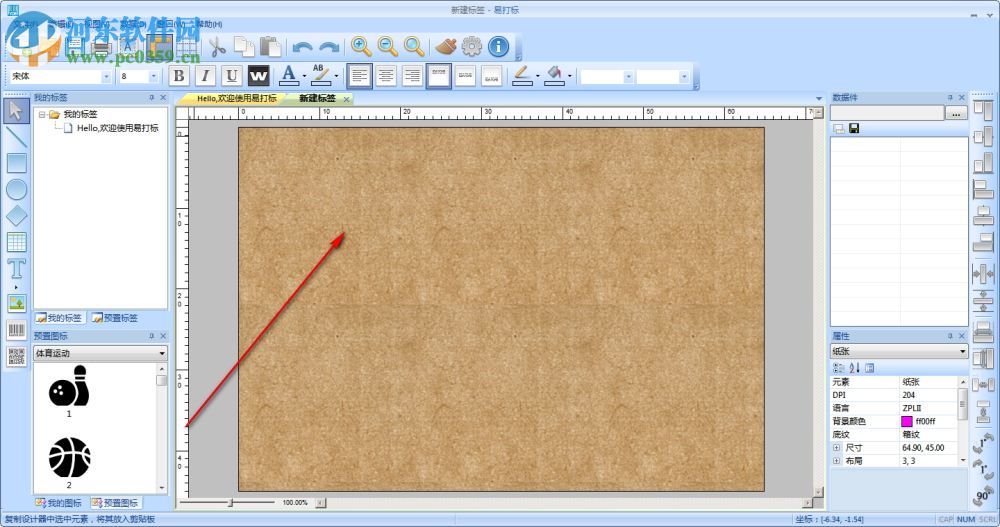The width and height of the screenshot is (1000, 527).
Task: Select the pointer selection tool
Action: tap(17, 110)
